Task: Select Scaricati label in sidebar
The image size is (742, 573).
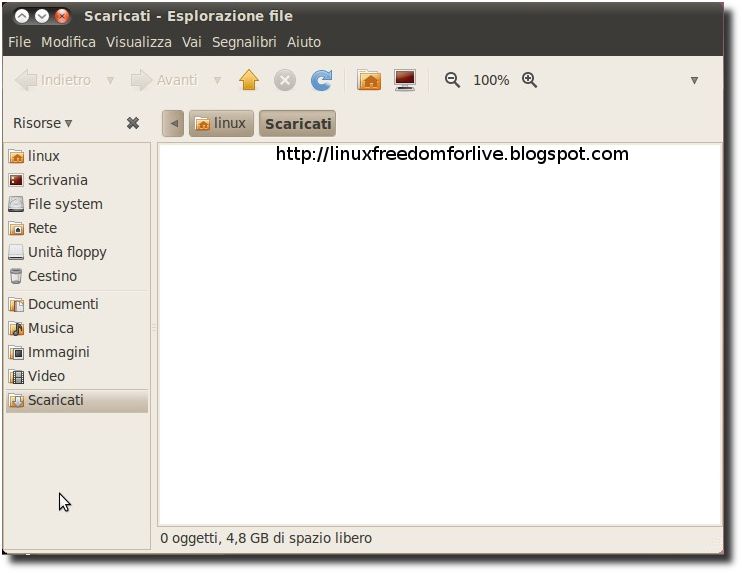Action: click(56, 400)
